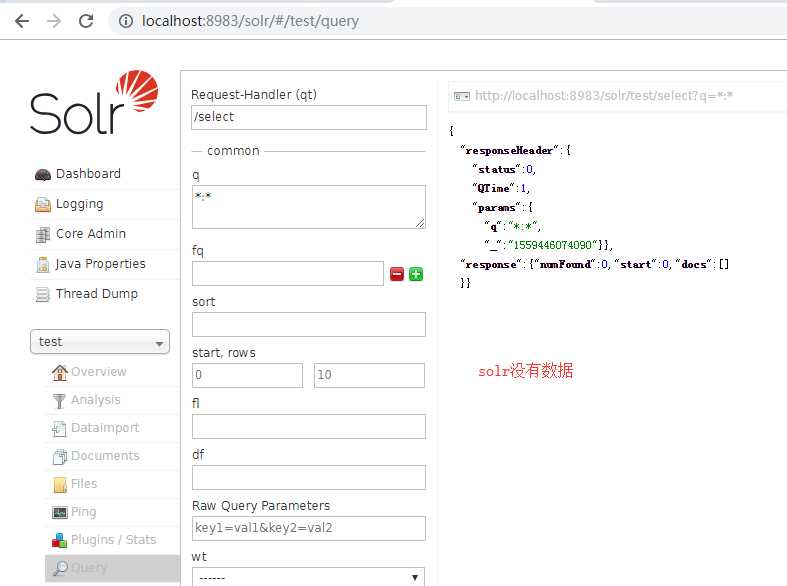Open the Plugins / Stats section
This screenshot has height=586, width=787.
pos(113,539)
